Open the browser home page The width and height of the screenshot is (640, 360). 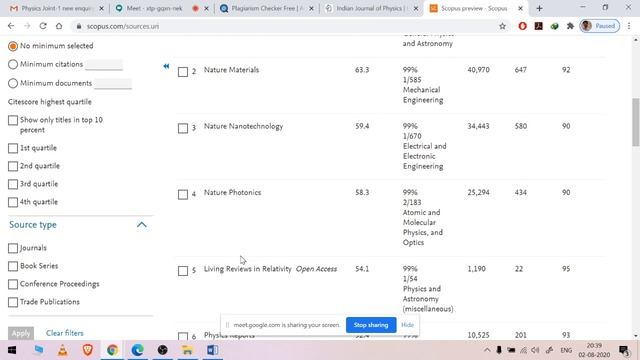coord(59,26)
